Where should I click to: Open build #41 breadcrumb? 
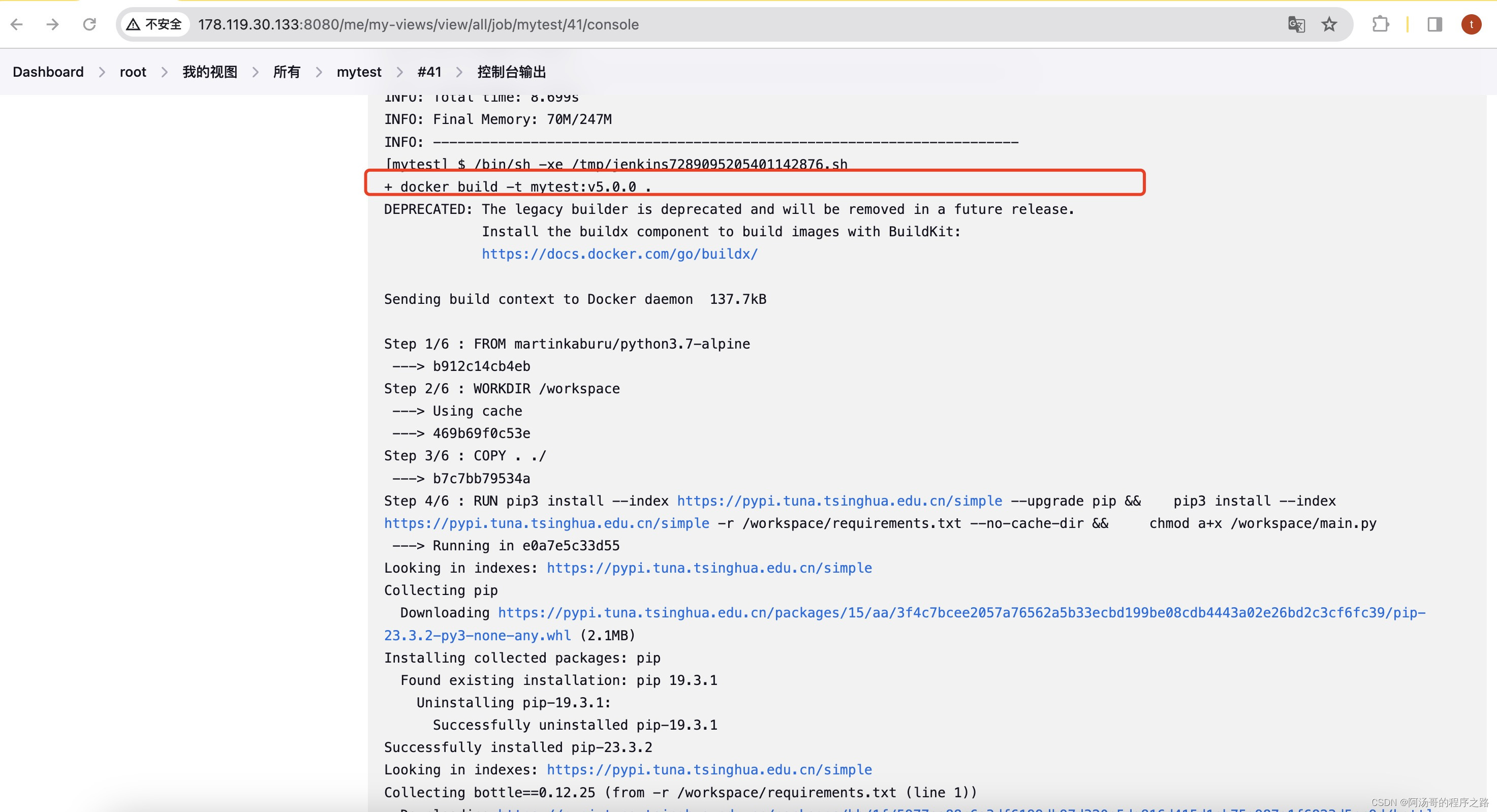click(429, 72)
